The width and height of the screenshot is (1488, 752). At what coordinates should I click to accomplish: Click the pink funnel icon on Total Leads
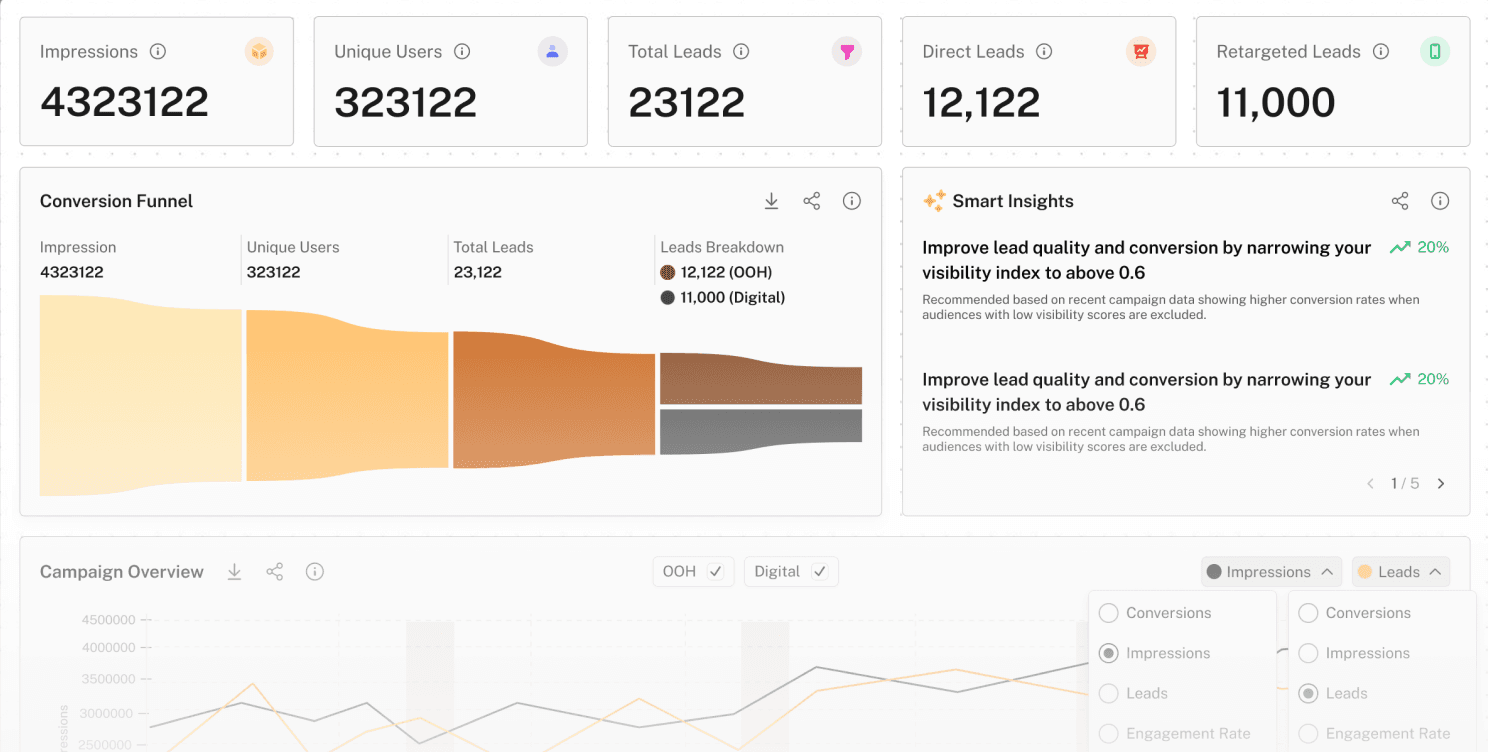click(x=846, y=52)
